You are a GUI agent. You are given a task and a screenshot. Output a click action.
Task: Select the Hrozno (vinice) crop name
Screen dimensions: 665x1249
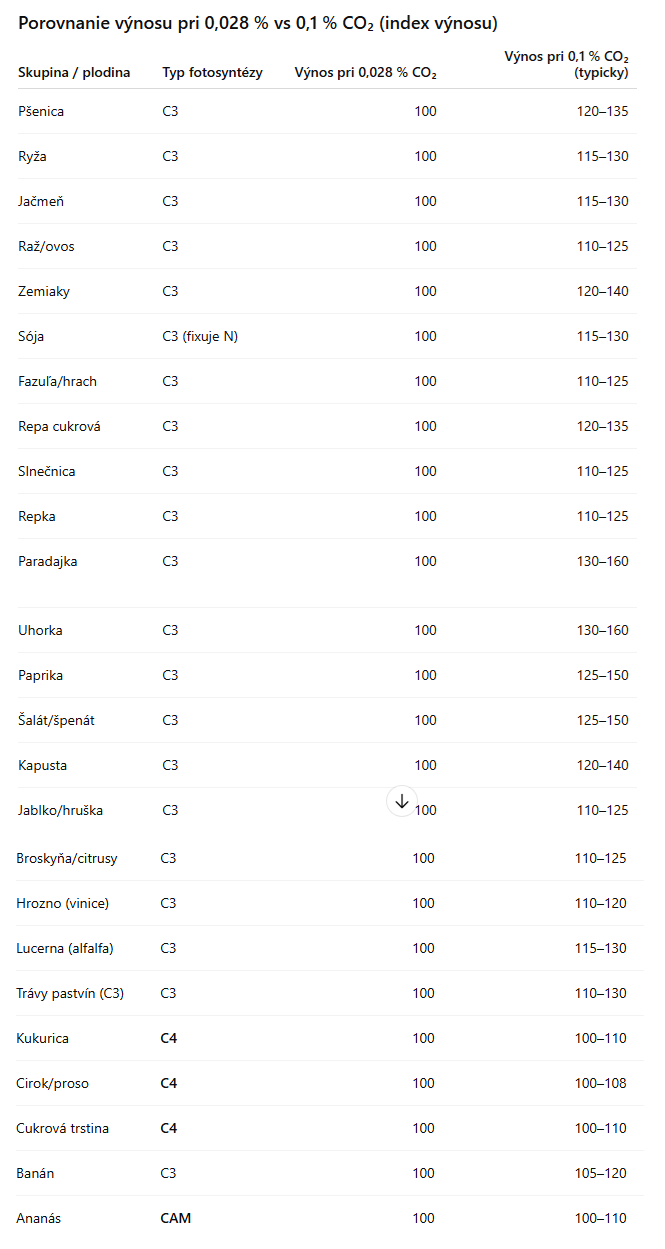click(x=63, y=903)
